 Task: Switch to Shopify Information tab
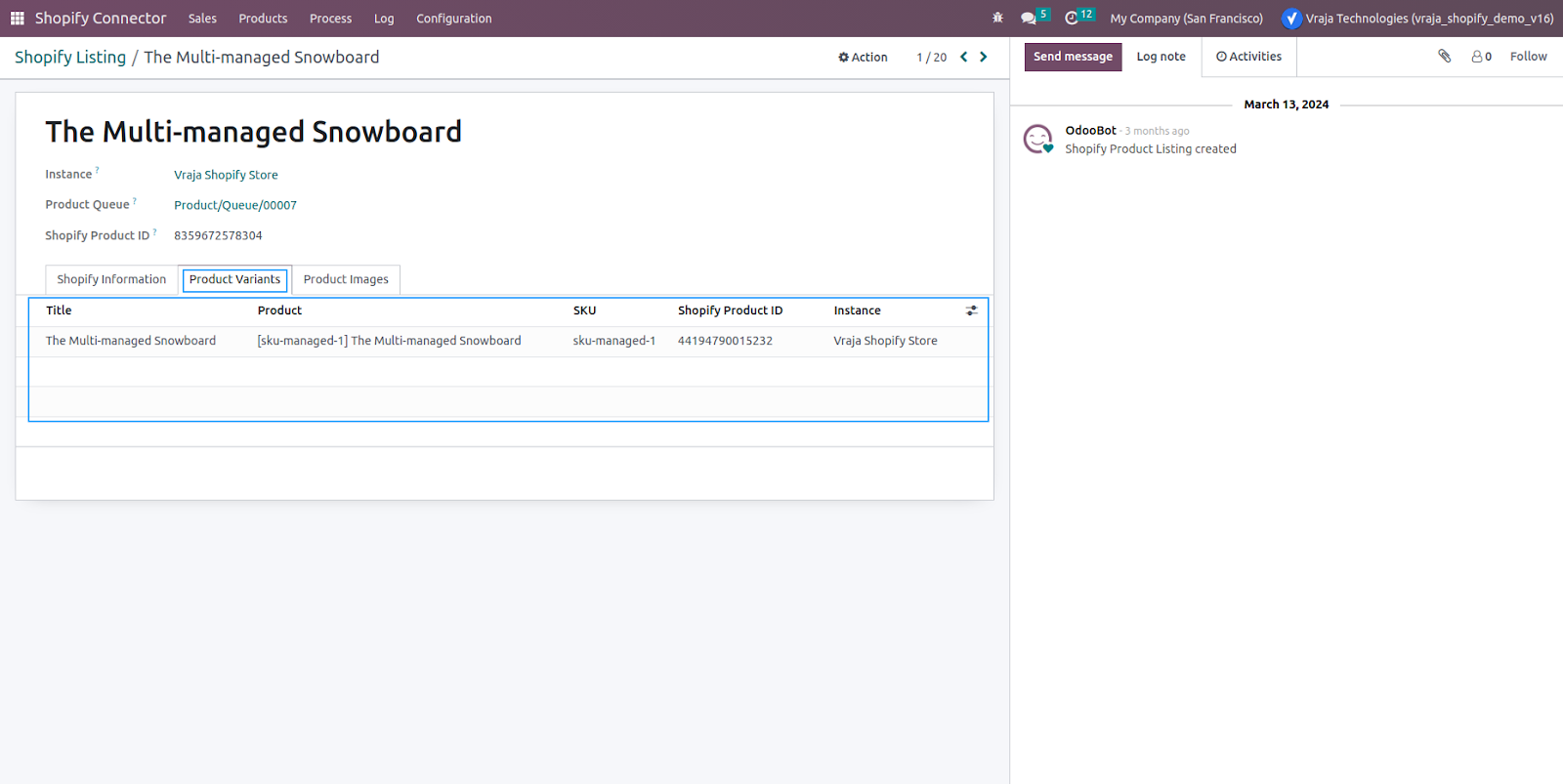[x=111, y=279]
